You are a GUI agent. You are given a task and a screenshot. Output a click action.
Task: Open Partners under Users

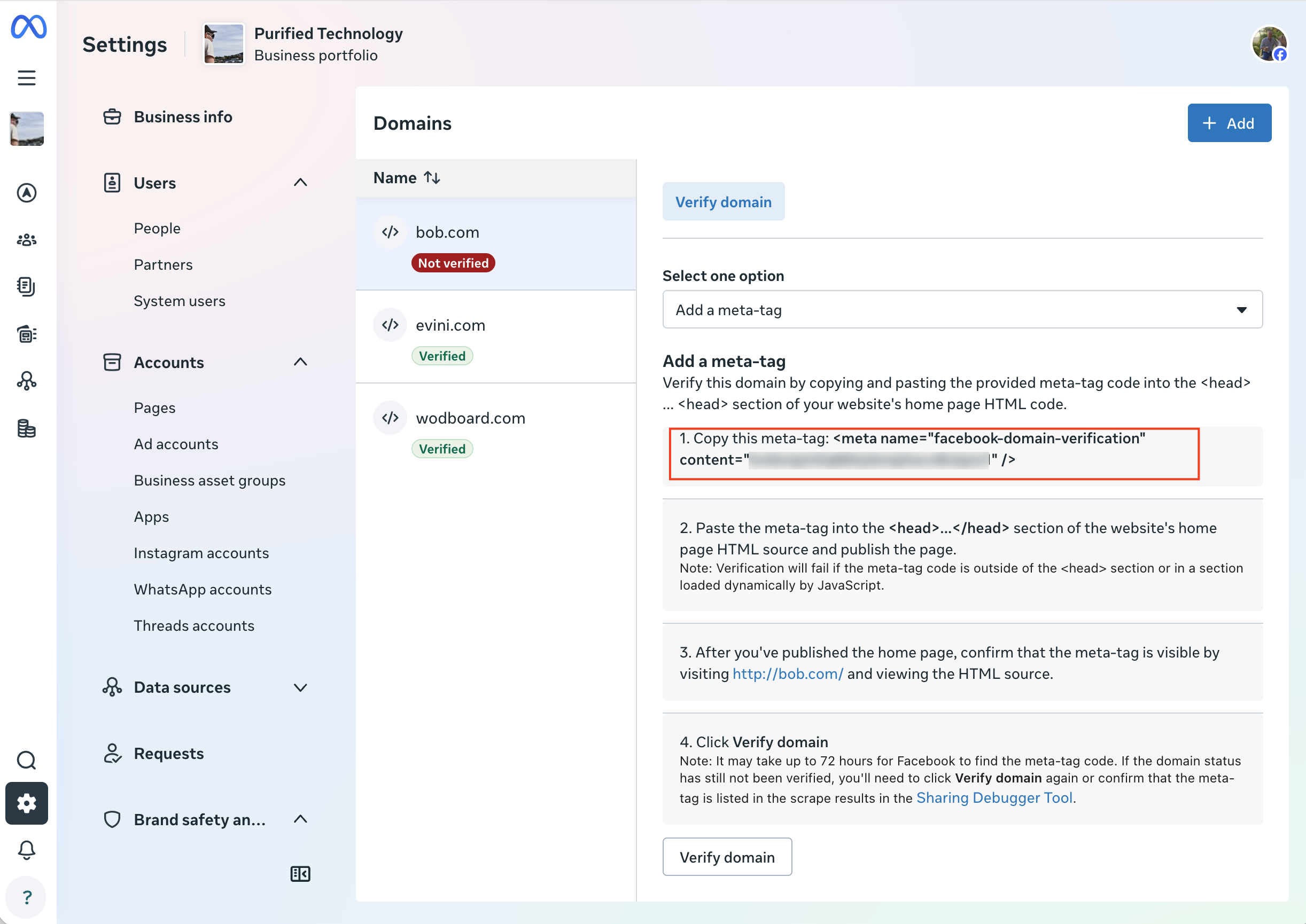(x=164, y=264)
